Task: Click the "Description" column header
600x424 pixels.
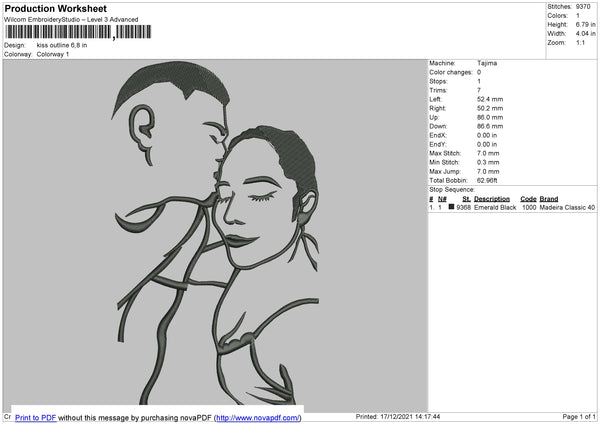Action: tap(492, 199)
